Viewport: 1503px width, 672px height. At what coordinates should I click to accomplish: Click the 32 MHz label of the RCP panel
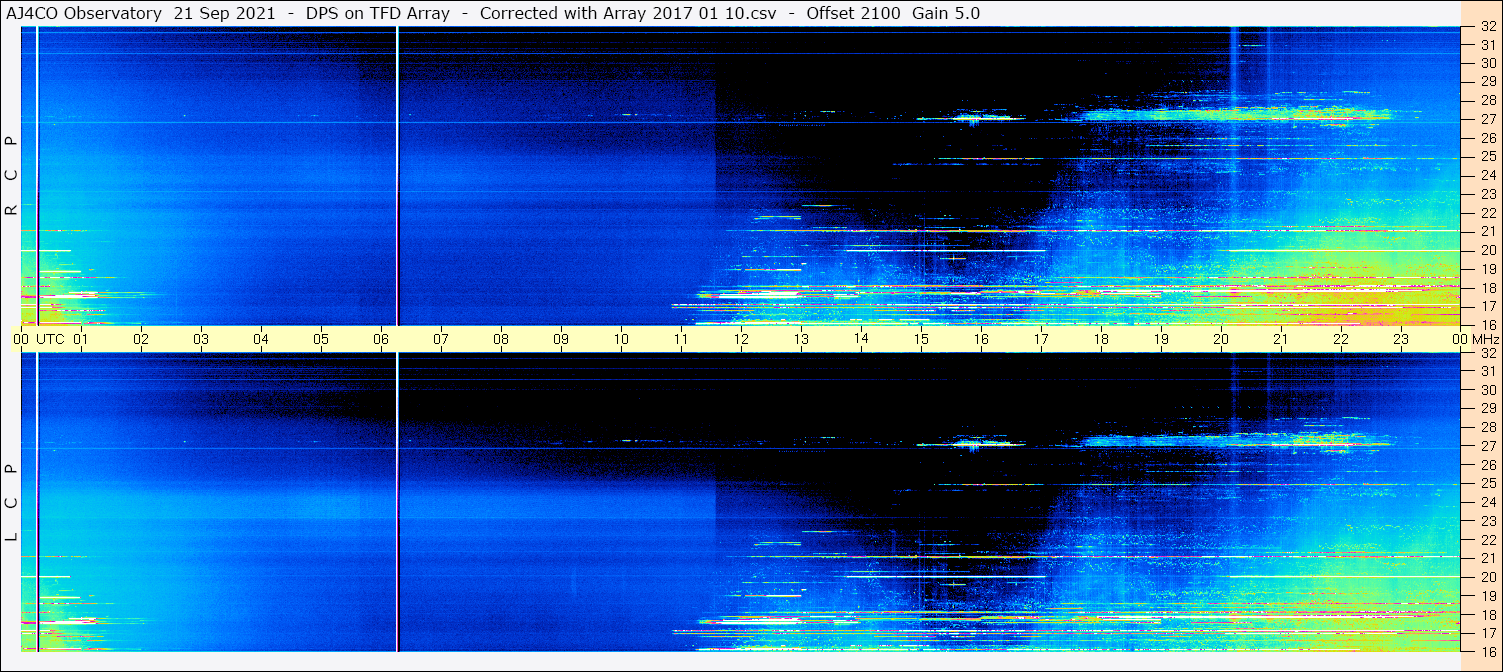pyautogui.click(x=1487, y=27)
